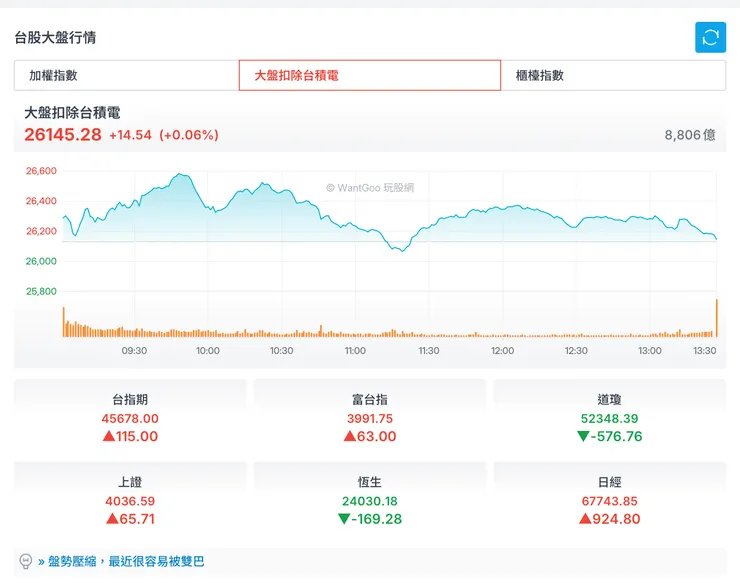Click the 10:00 time marker on chart
The width and height of the screenshot is (740, 583).
click(208, 351)
